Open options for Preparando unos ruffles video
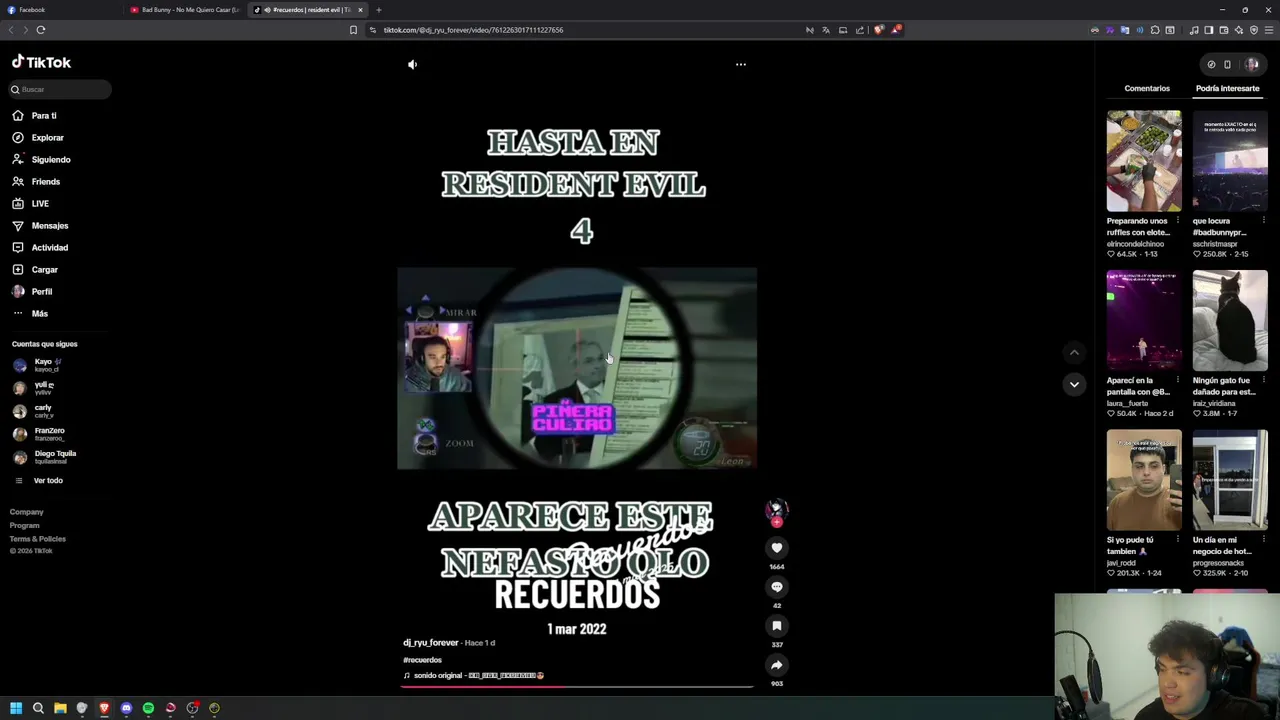Image resolution: width=1280 pixels, height=720 pixels. [1177, 221]
